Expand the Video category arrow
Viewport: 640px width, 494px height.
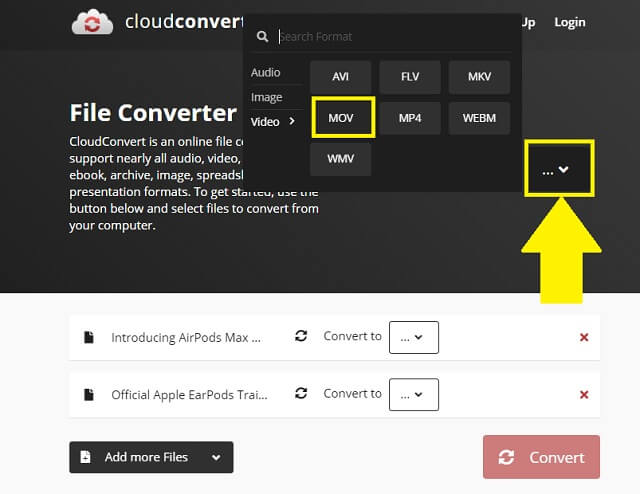(291, 121)
